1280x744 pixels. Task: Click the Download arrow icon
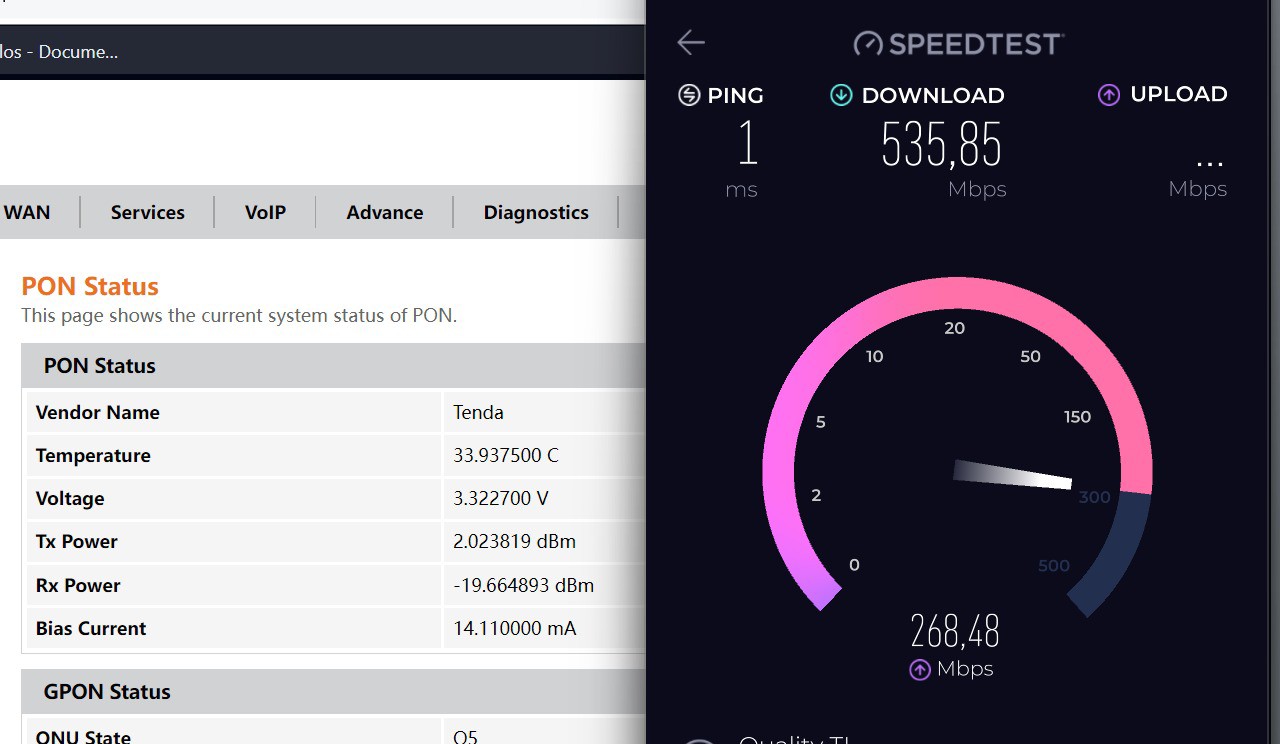tap(841, 95)
